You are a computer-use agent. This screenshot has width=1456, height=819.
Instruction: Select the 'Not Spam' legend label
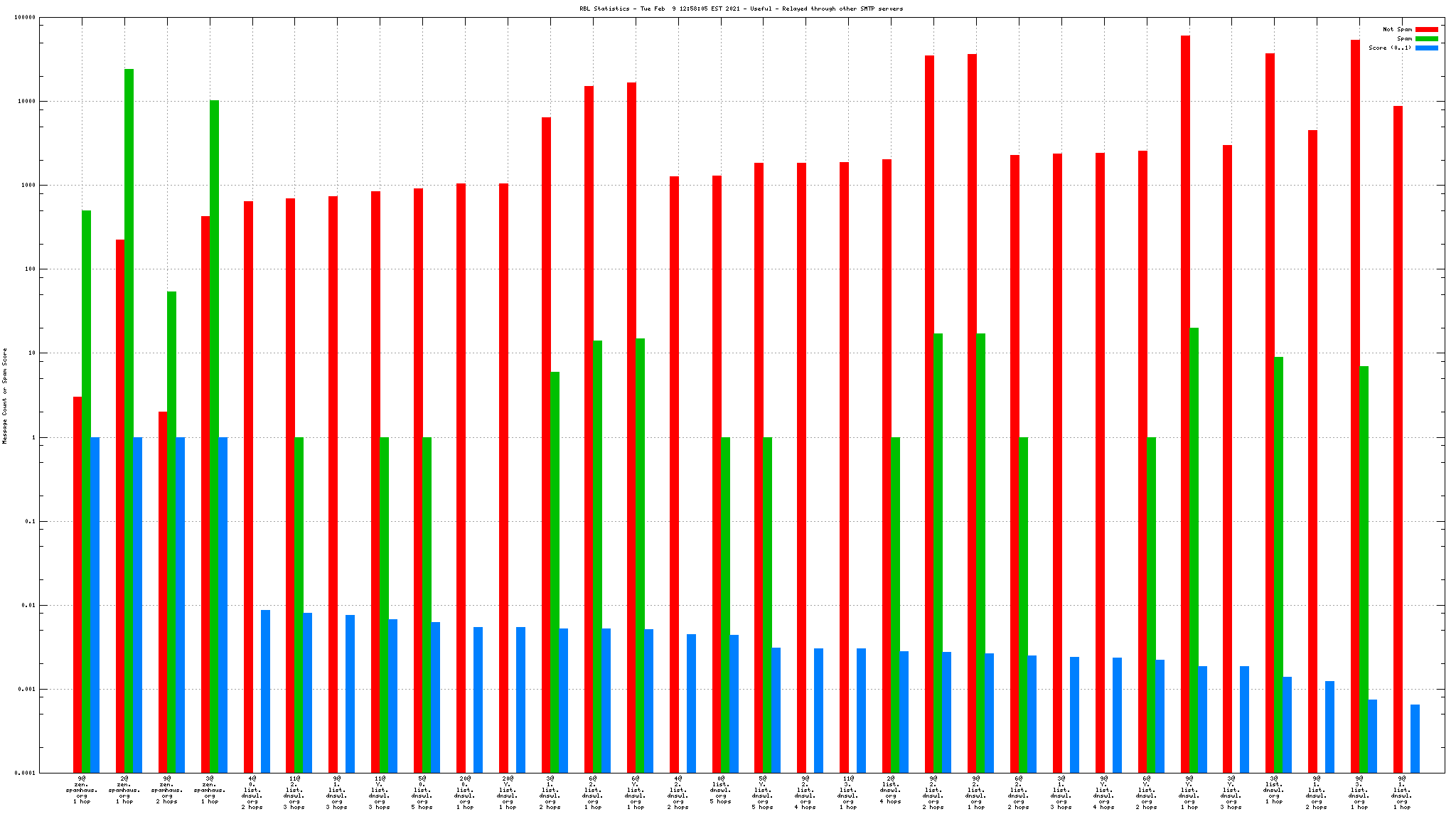(x=1397, y=29)
